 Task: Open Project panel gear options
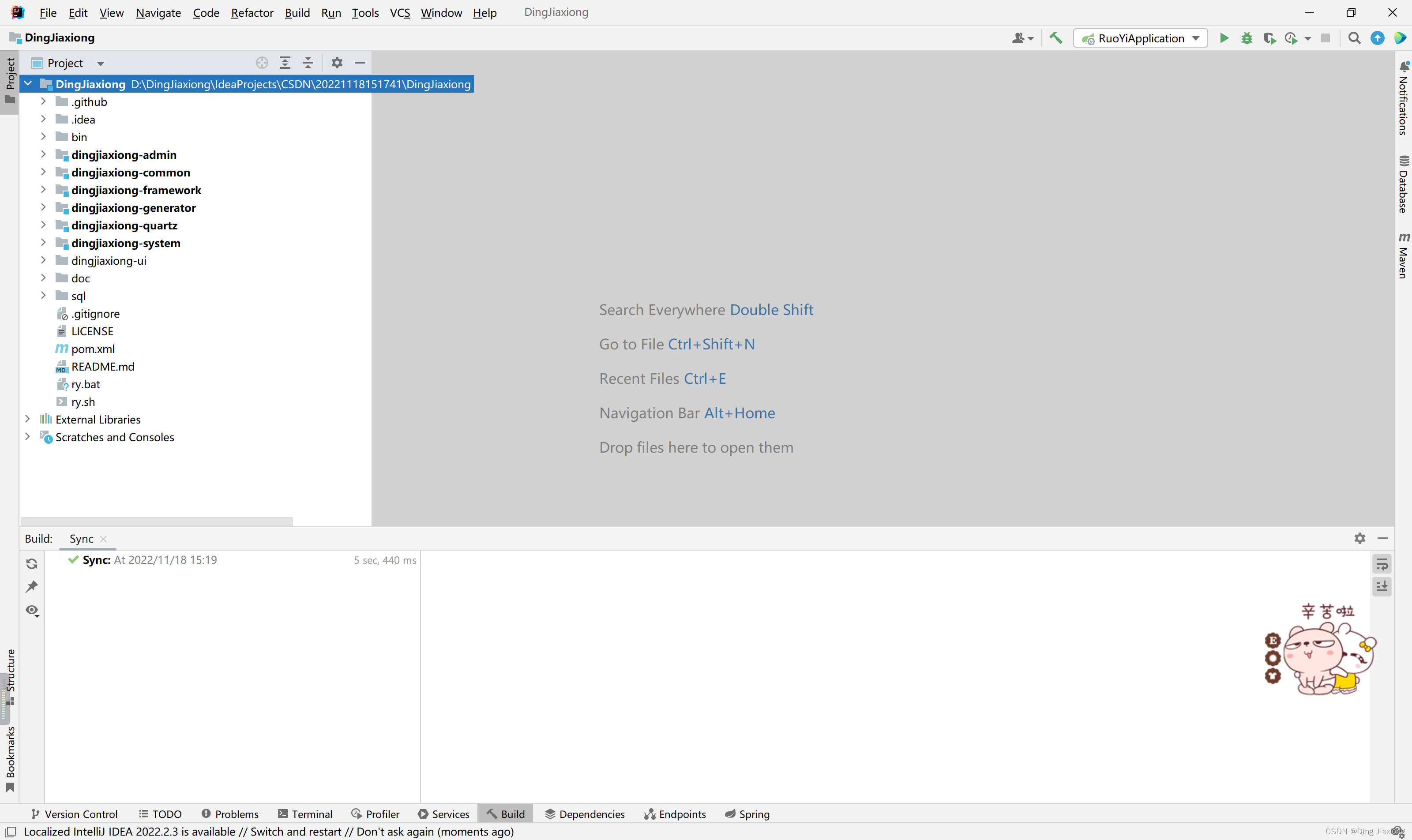tap(337, 63)
